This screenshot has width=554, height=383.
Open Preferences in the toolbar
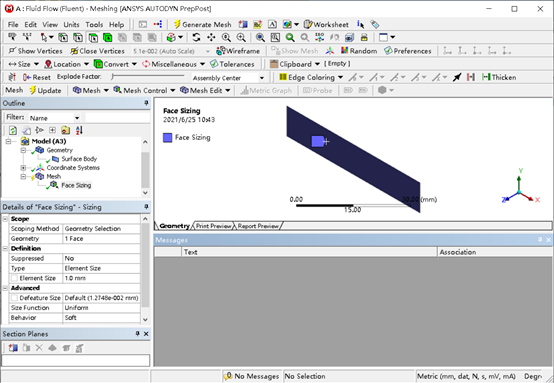[407, 51]
